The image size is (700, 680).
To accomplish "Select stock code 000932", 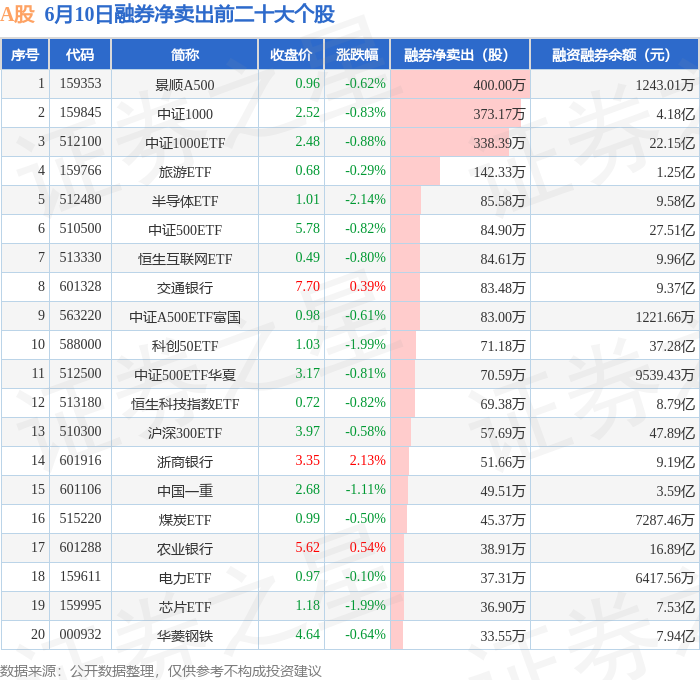I will point(80,634).
